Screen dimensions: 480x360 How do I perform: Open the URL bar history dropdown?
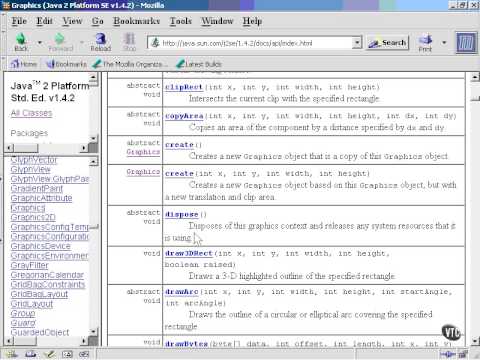pos(357,43)
